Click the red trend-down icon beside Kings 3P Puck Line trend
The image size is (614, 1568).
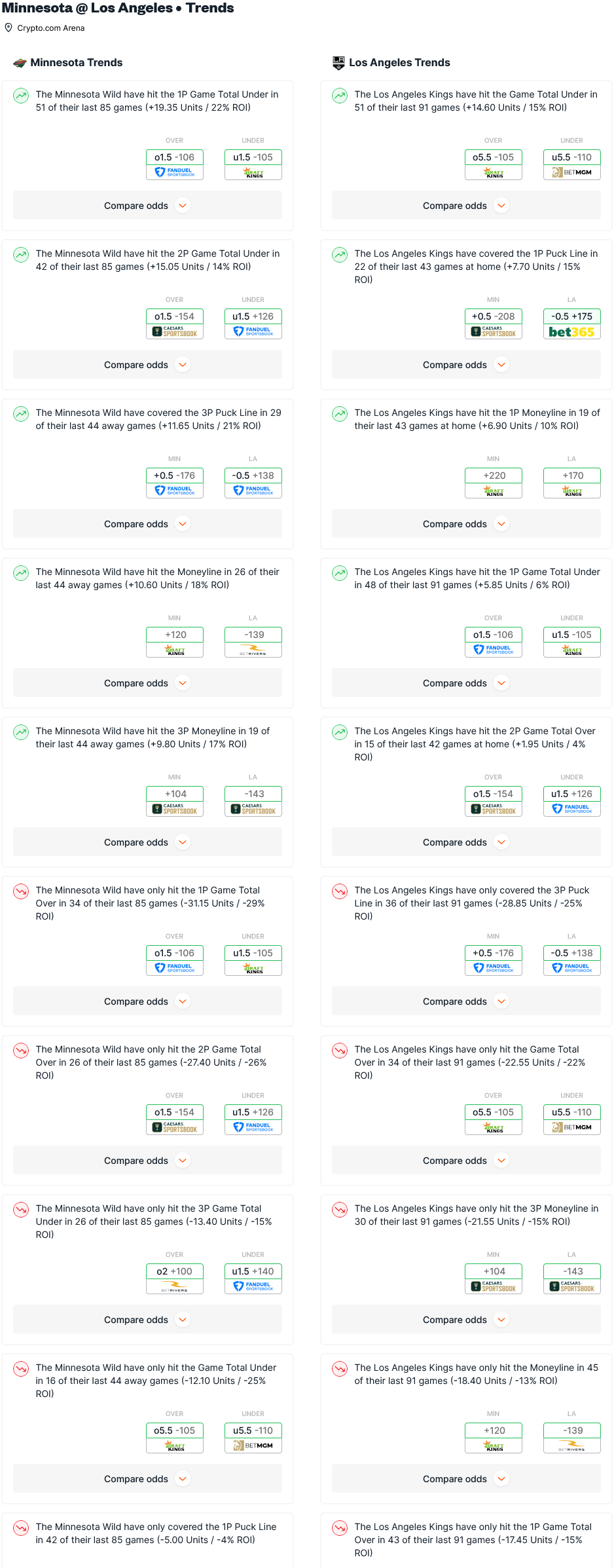(340, 891)
